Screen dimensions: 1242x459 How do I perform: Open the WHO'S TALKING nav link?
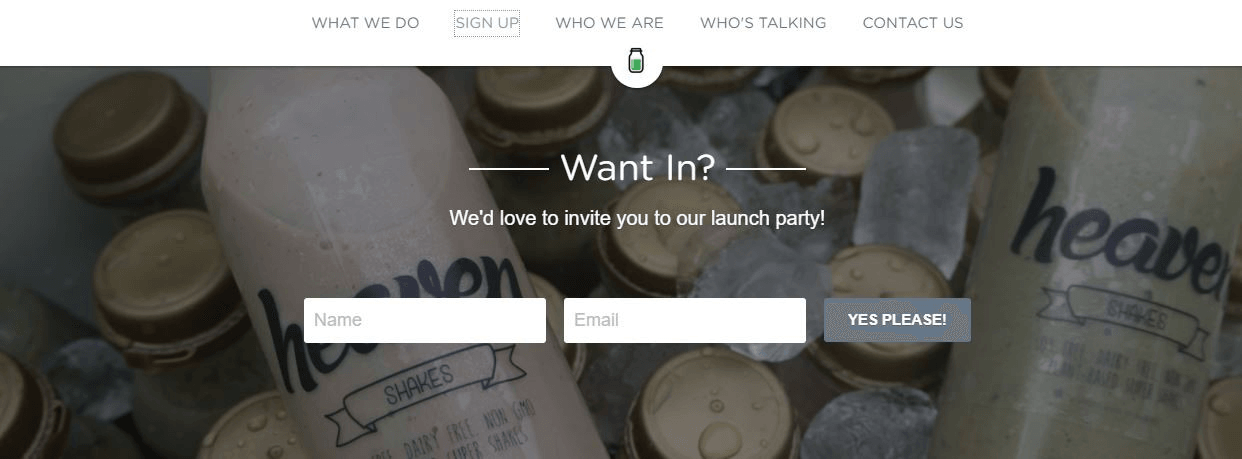763,23
